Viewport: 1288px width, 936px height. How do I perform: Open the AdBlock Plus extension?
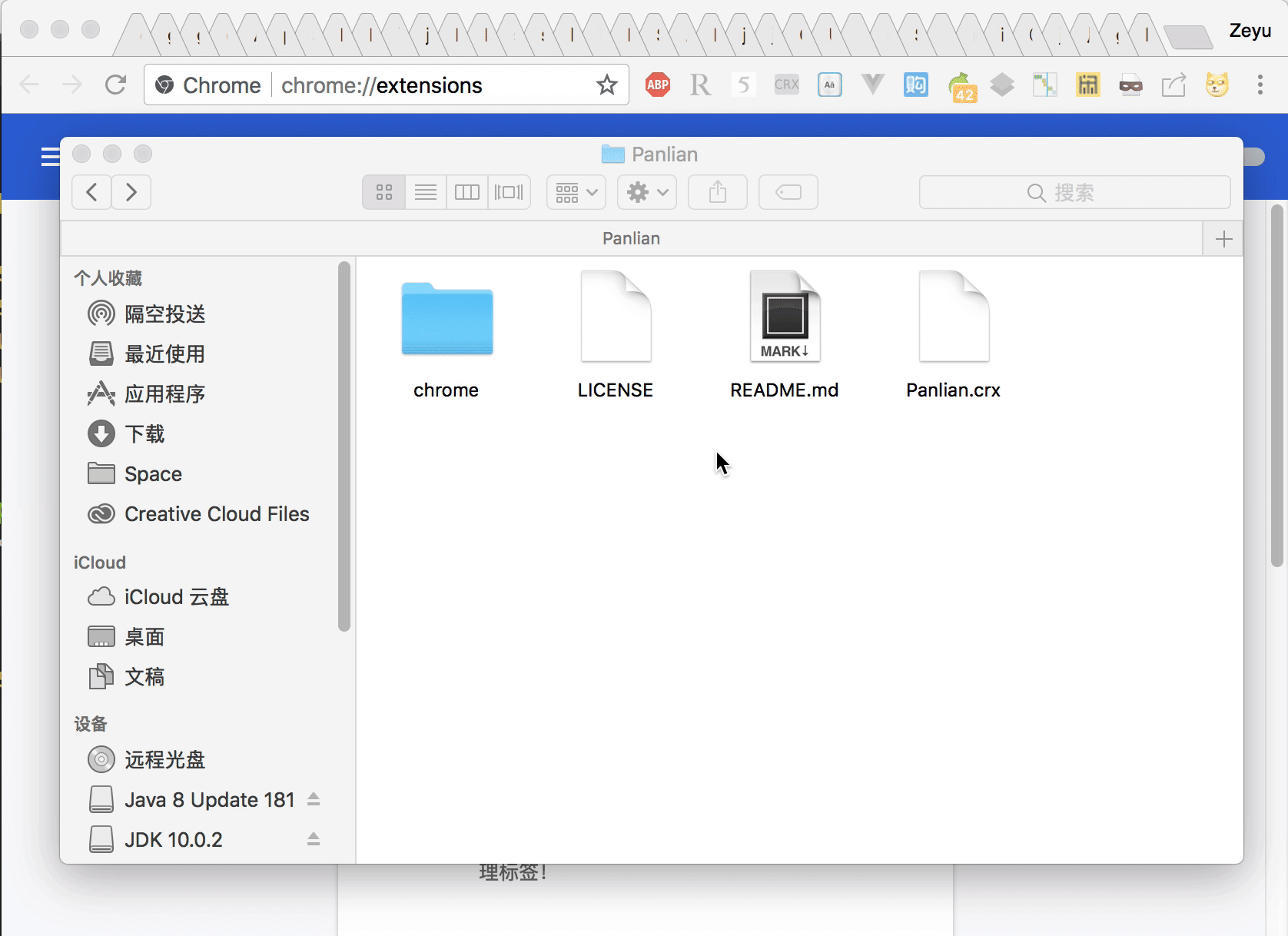pos(658,85)
